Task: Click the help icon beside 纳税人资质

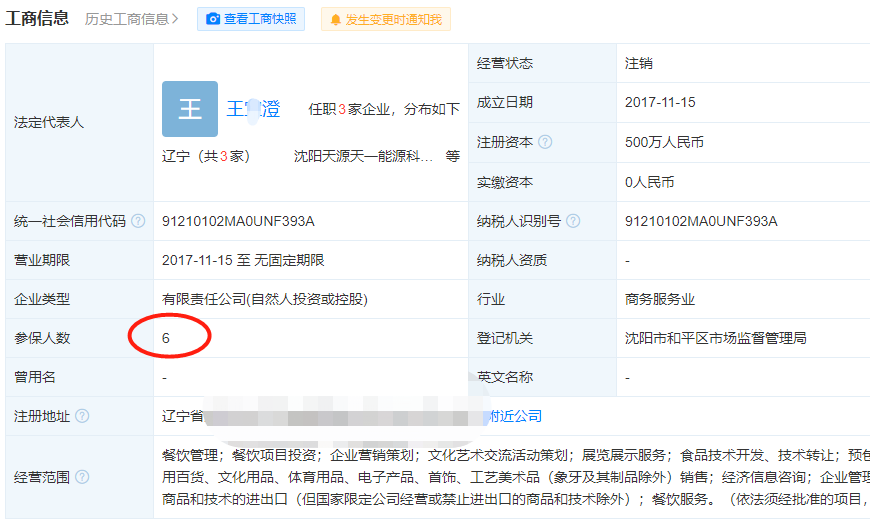Action: 559,260
